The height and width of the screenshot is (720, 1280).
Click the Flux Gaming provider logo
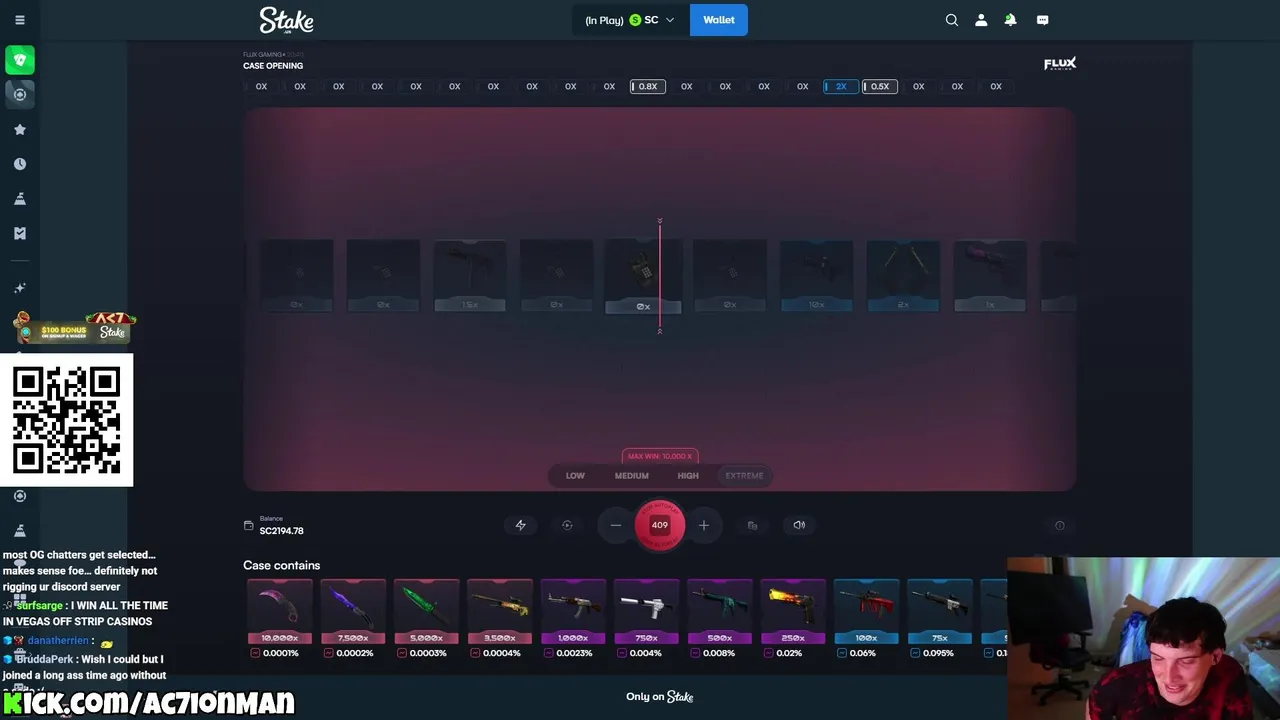click(1060, 64)
